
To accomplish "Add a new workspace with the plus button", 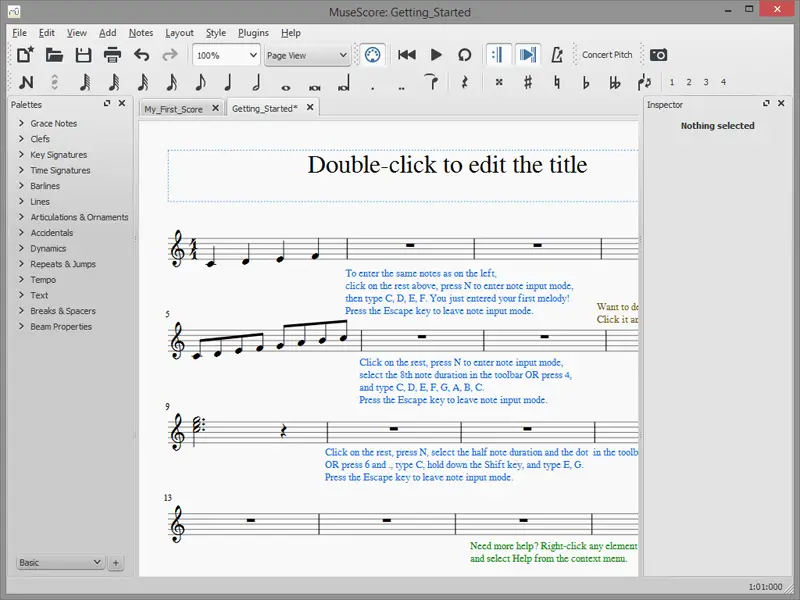I will pos(116,563).
